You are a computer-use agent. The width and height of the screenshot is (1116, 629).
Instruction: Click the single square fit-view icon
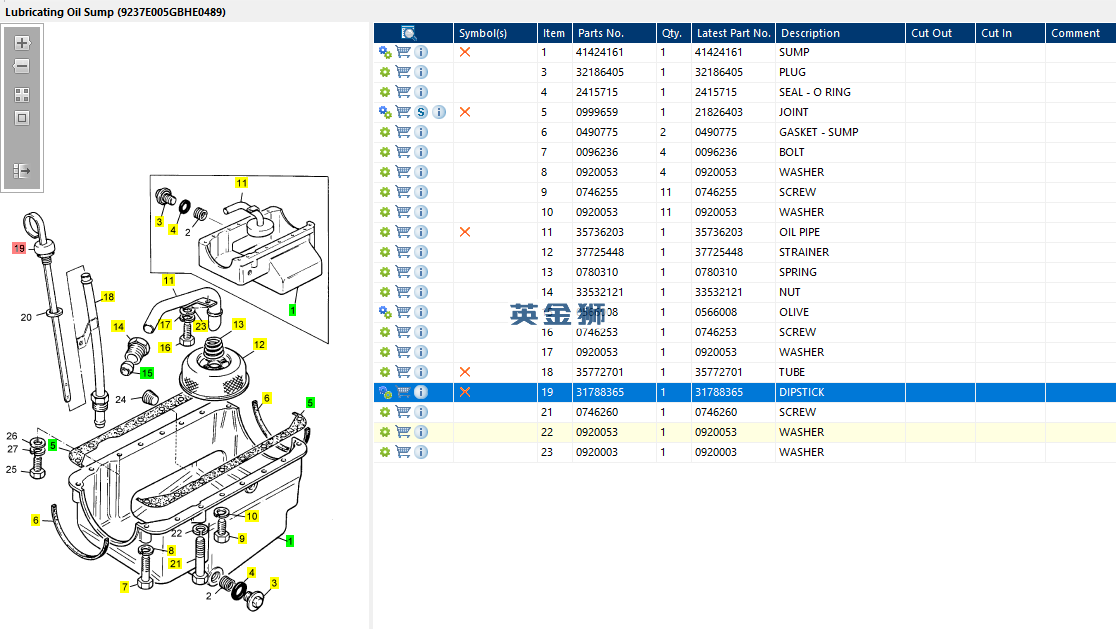[22, 118]
